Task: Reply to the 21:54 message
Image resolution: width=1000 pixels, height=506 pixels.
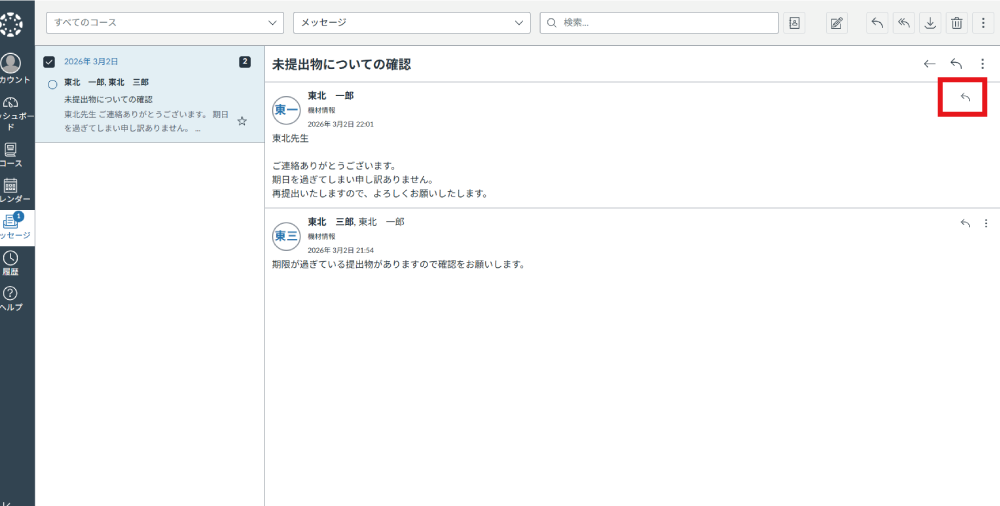Action: coord(966,223)
